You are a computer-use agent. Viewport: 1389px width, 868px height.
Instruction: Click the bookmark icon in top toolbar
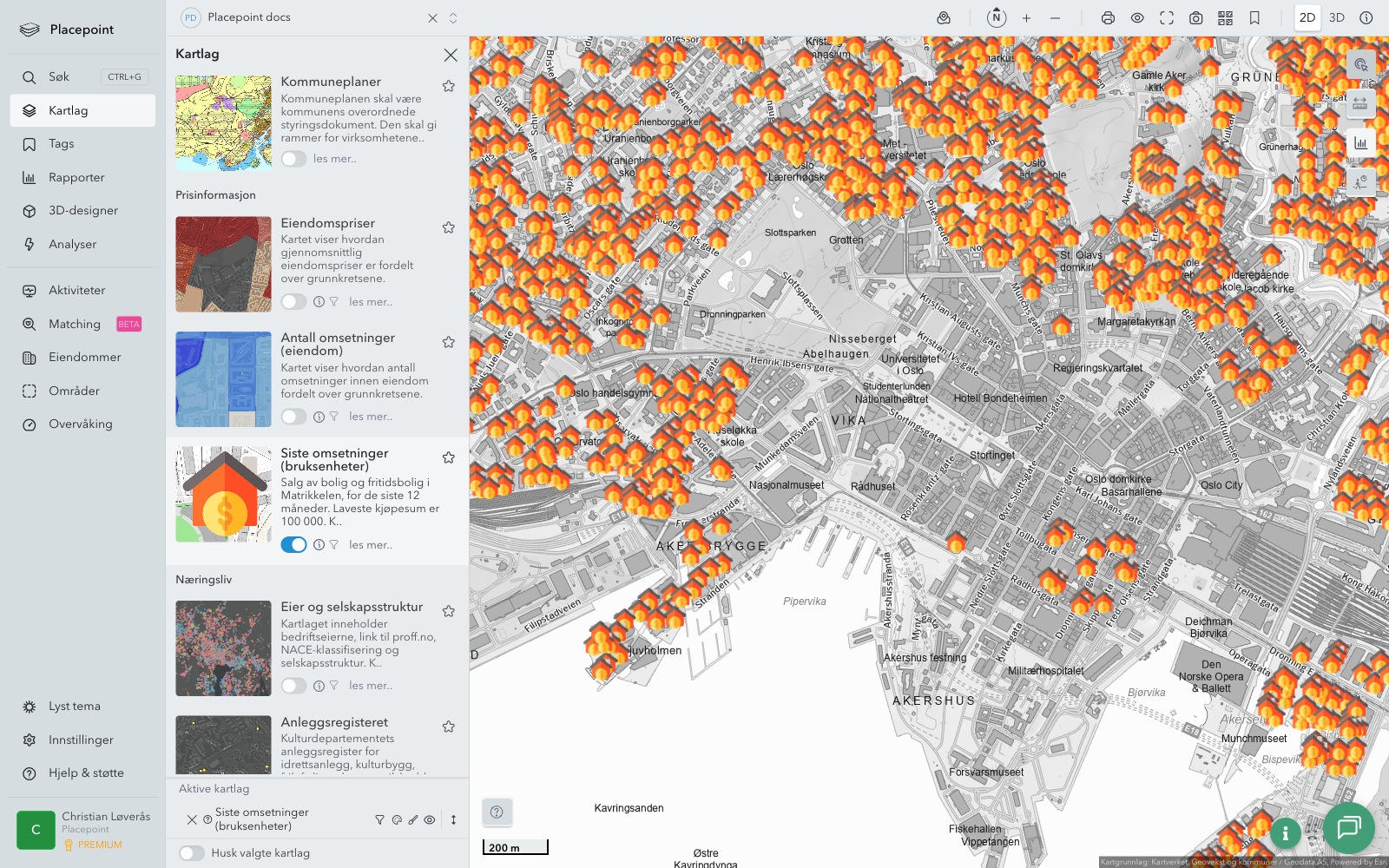[1254, 18]
